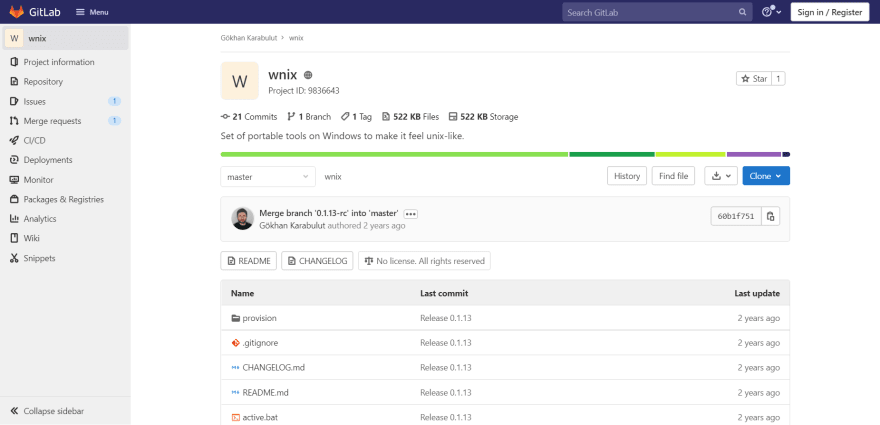Open the Merge branch '0.1.13-rc' commit
880x425 pixels.
329,213
